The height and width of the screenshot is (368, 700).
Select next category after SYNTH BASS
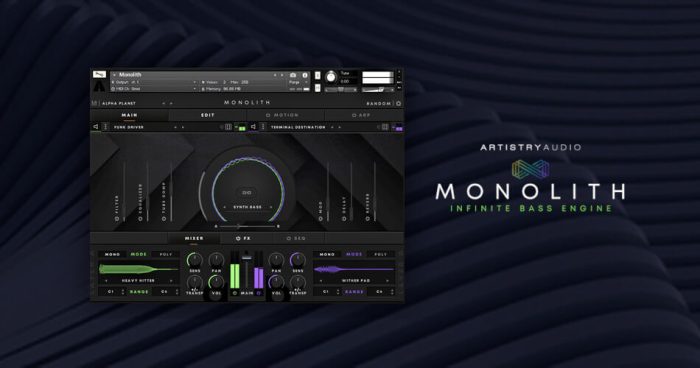point(270,207)
